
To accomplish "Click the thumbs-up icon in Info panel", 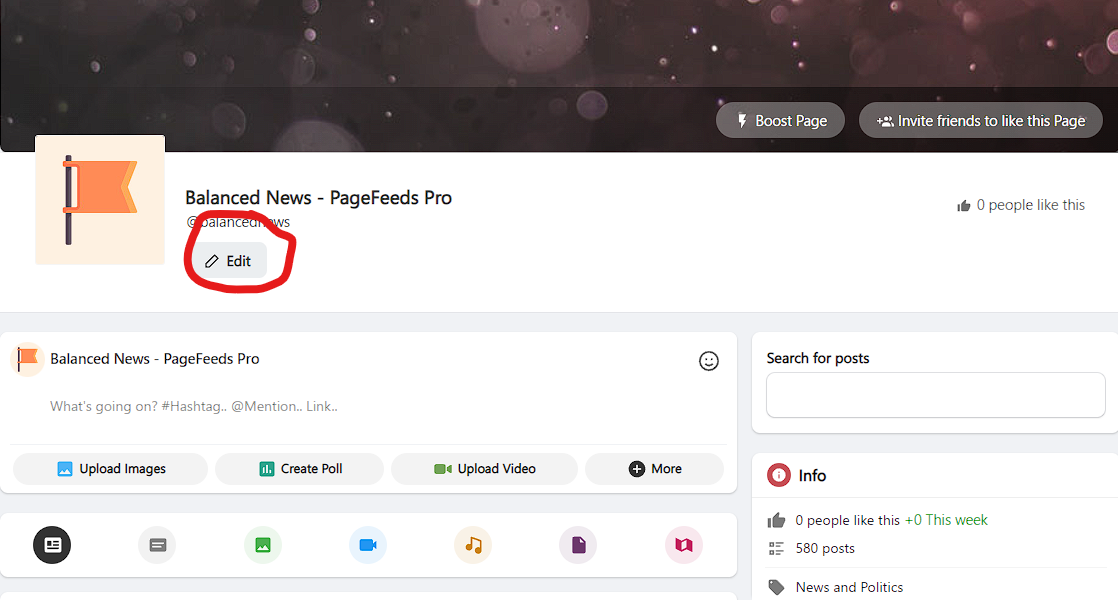I will (x=776, y=520).
